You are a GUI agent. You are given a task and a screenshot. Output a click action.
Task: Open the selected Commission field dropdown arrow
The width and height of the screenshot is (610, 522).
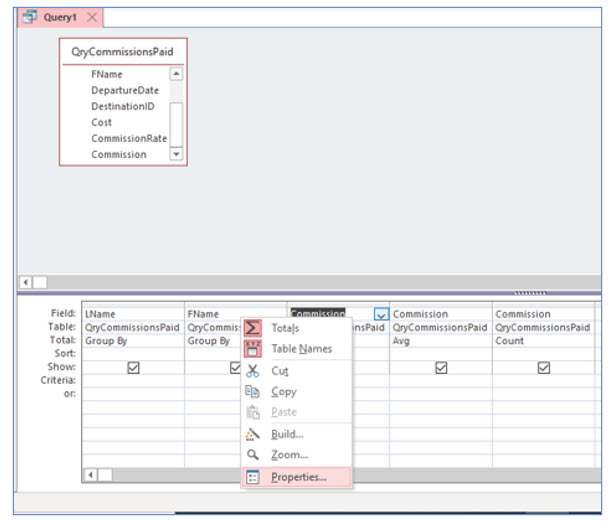click(381, 314)
